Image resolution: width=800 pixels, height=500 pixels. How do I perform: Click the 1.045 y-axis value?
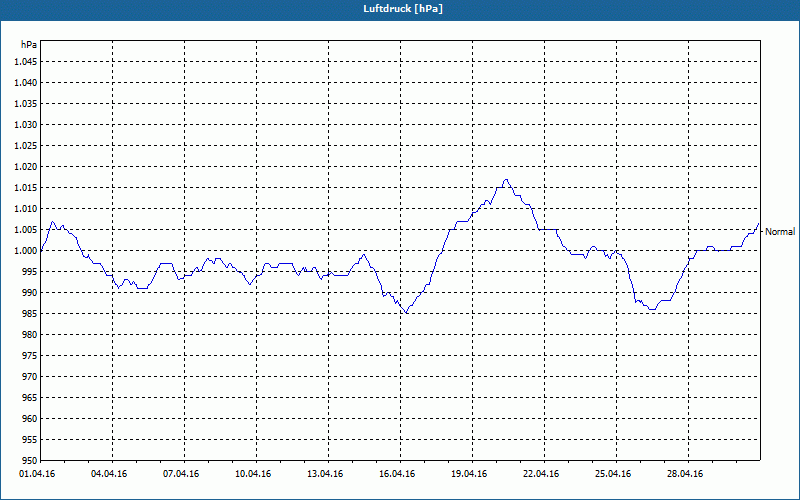coord(26,62)
